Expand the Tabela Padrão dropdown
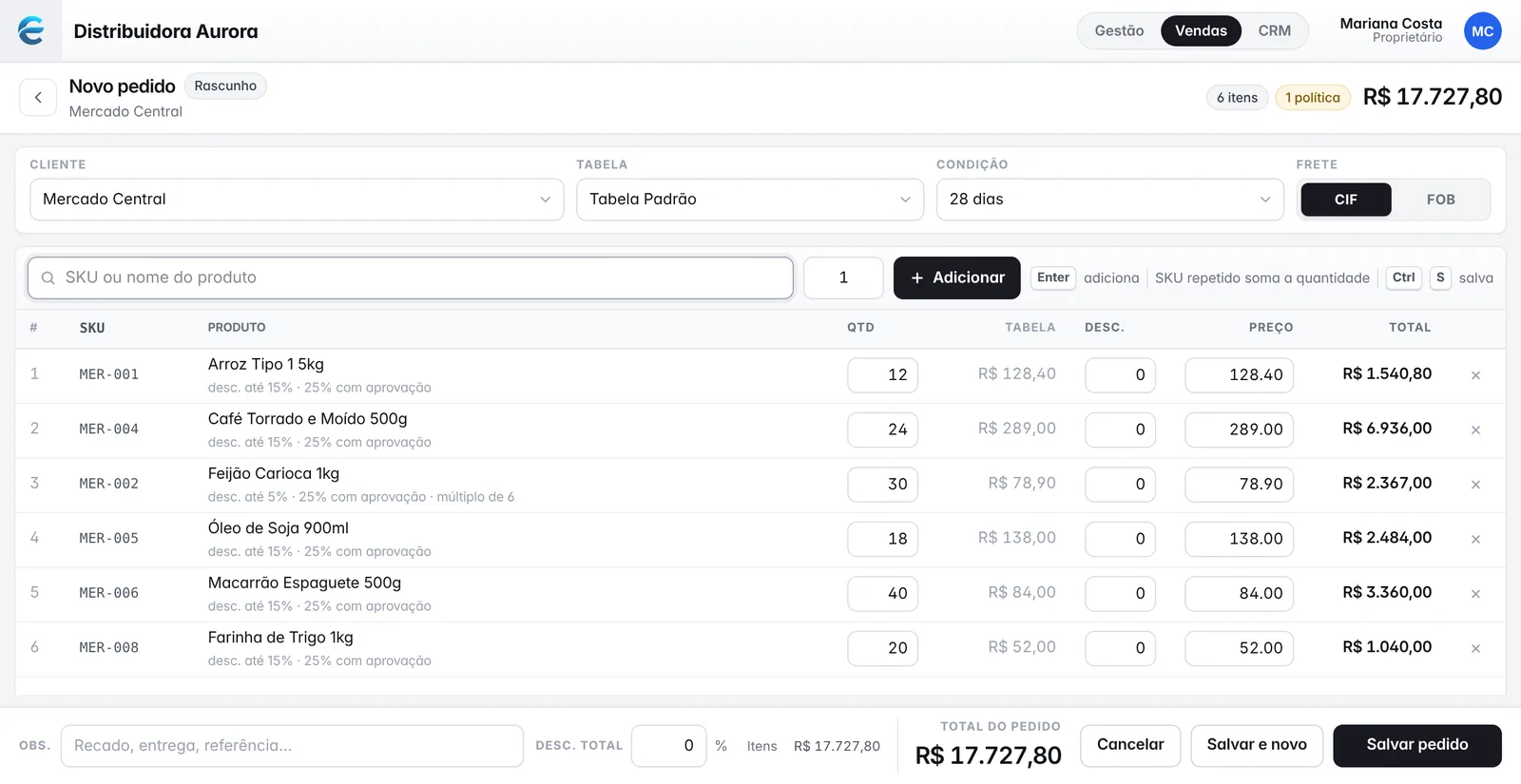1521x784 pixels. [750, 200]
